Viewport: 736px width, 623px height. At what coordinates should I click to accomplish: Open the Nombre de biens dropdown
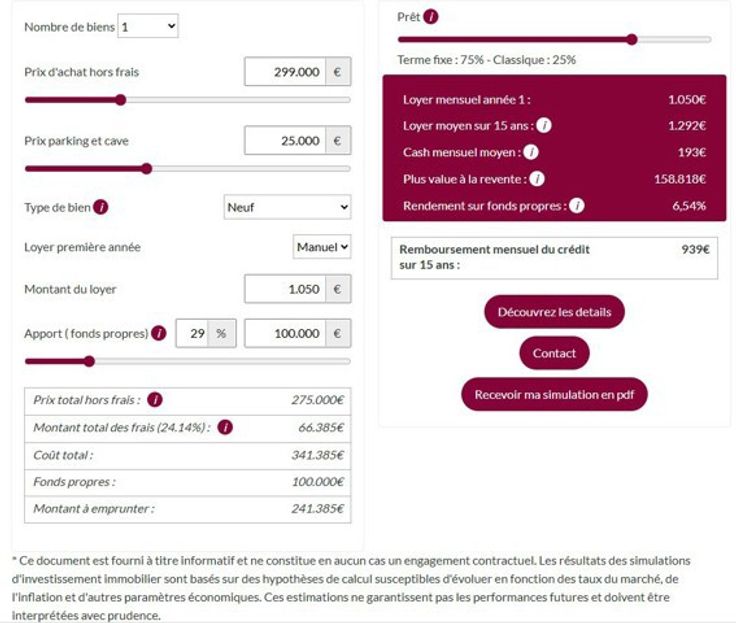click(147, 27)
